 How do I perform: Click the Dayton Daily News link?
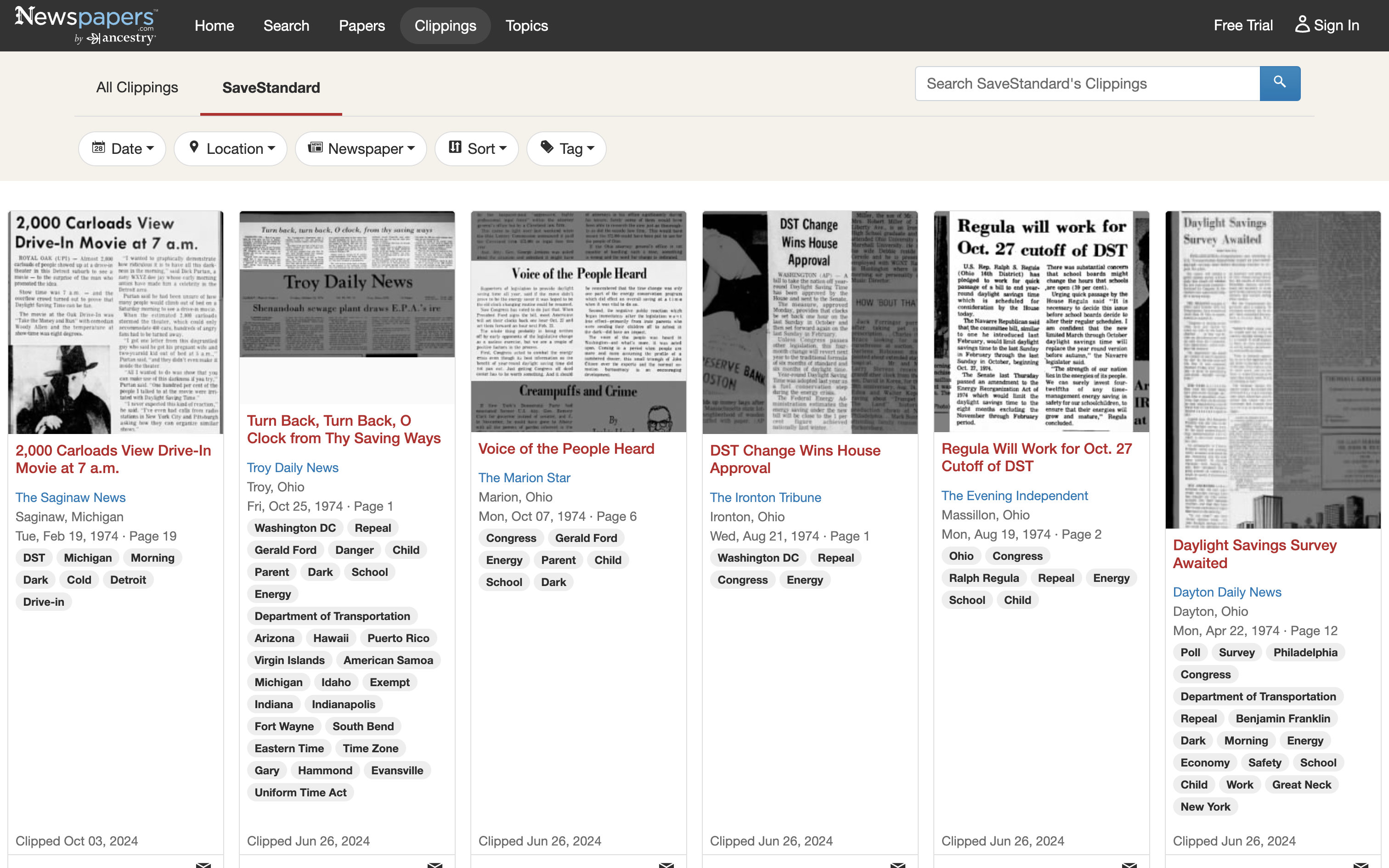point(1227,592)
